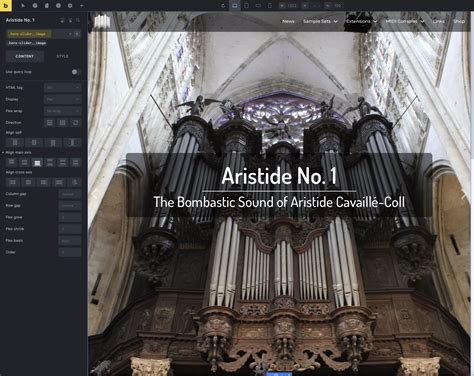
Task: Open the HTML tag dropdown
Action: pos(63,88)
